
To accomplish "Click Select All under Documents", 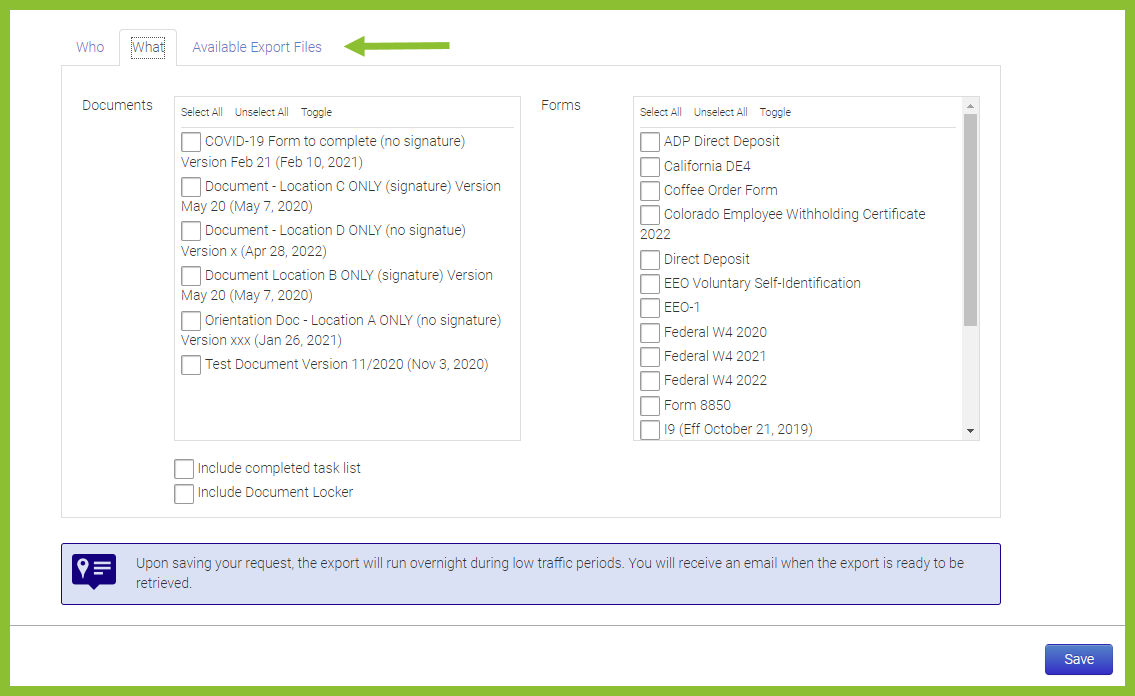I will click(201, 112).
